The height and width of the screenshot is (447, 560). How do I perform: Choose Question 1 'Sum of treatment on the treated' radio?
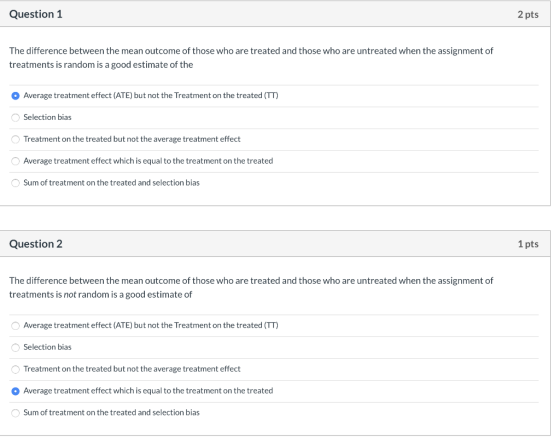[x=15, y=183]
